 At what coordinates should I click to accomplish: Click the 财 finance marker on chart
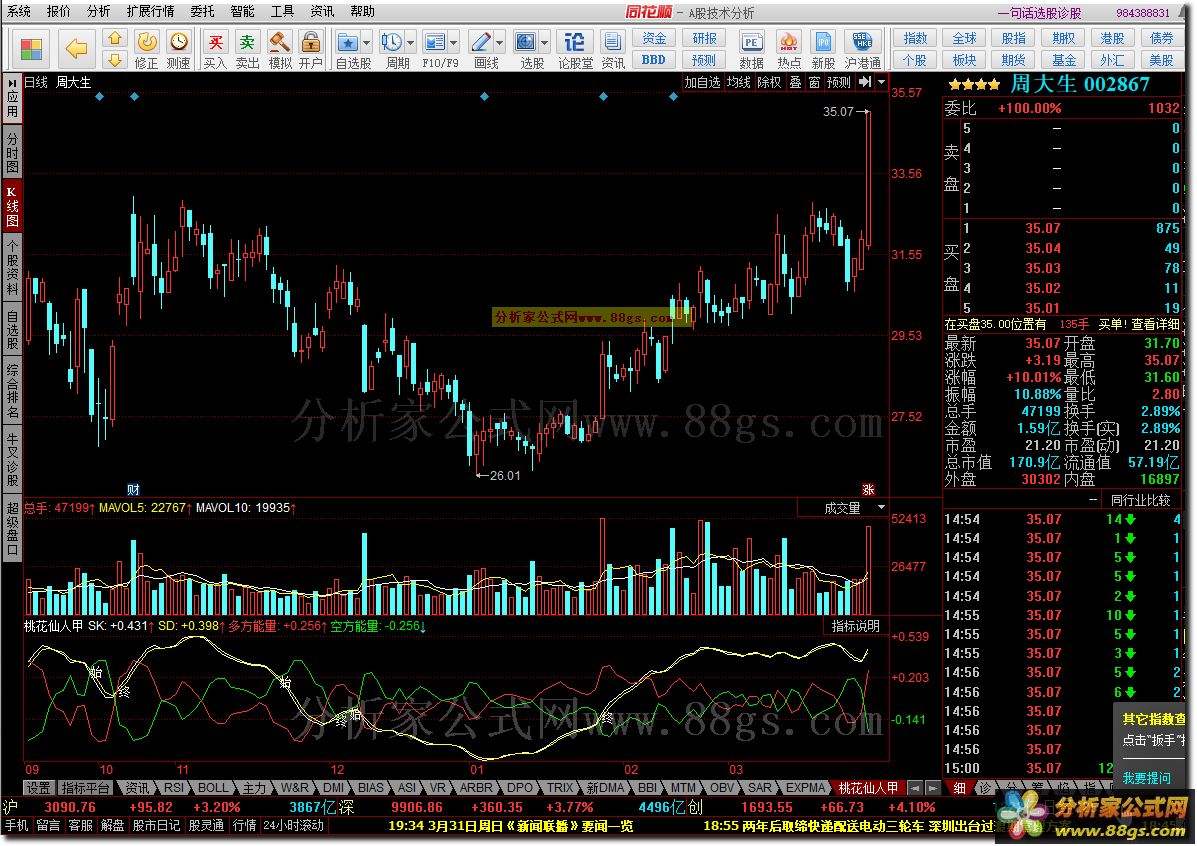click(x=134, y=489)
